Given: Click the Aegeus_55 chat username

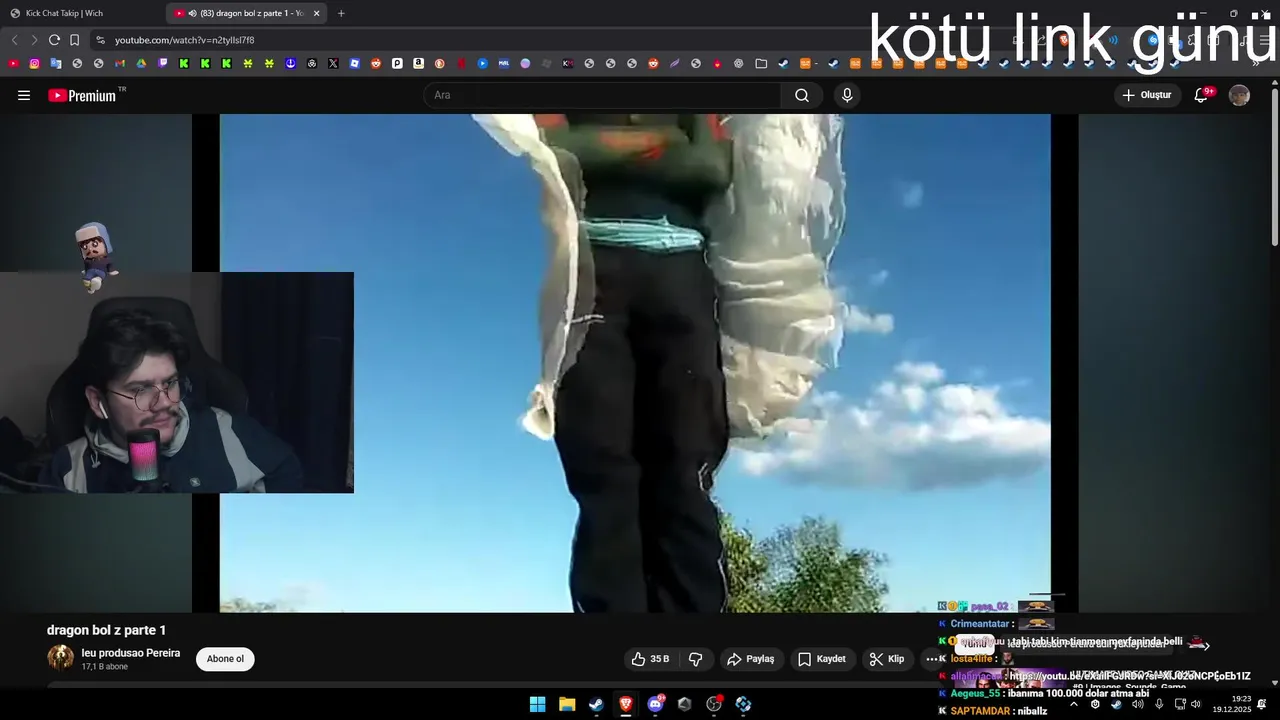Looking at the screenshot, I should pyautogui.click(x=975, y=693).
